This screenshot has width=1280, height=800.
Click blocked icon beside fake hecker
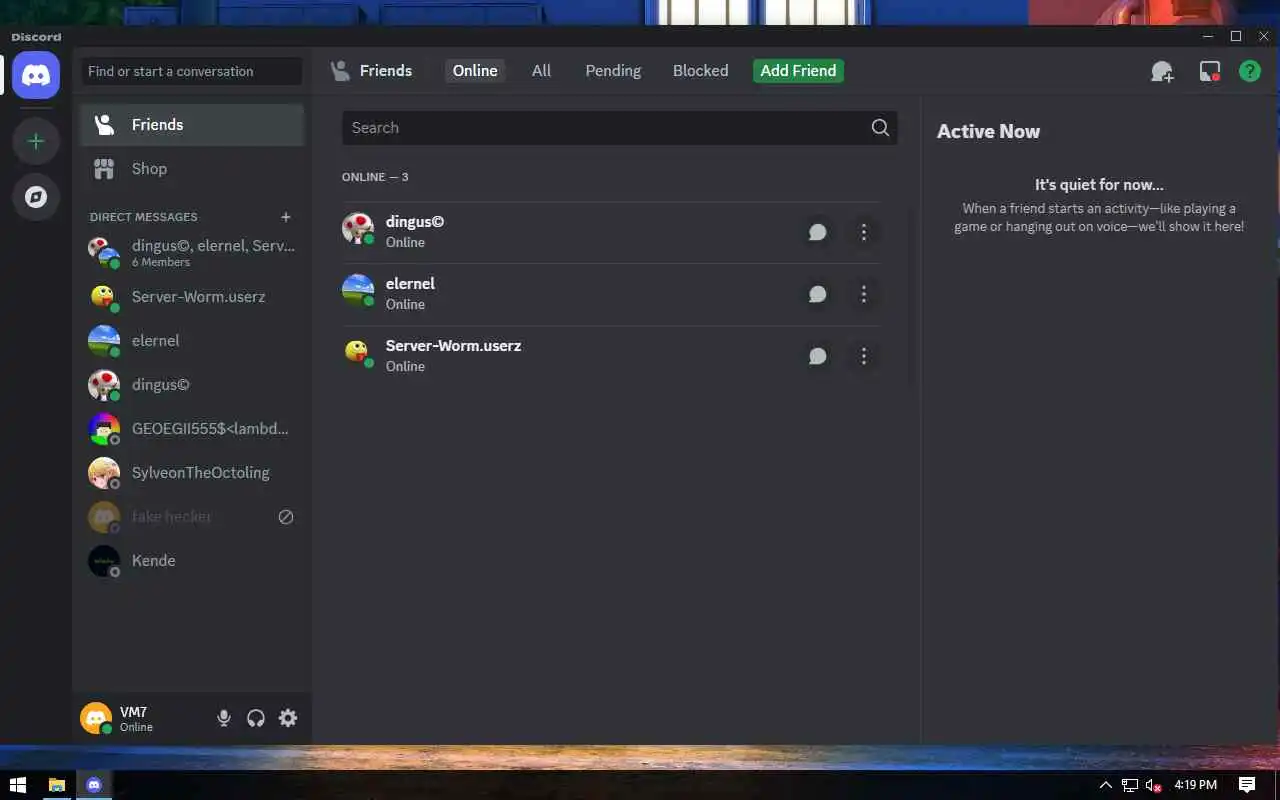pos(286,517)
